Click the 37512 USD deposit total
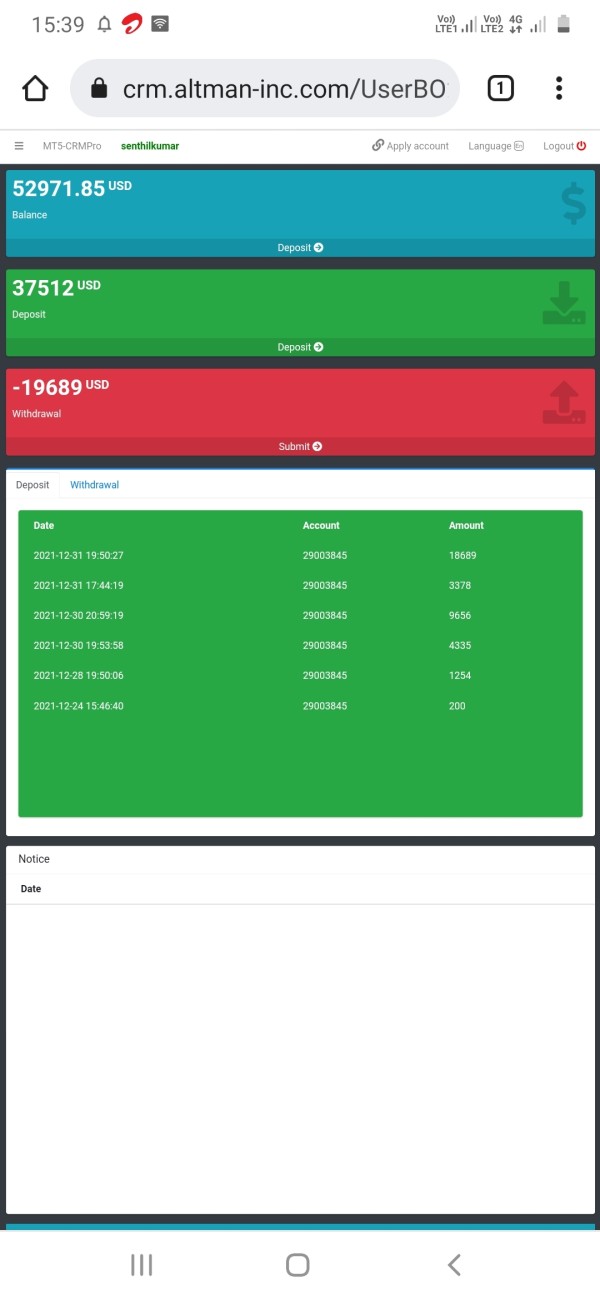 click(x=56, y=288)
